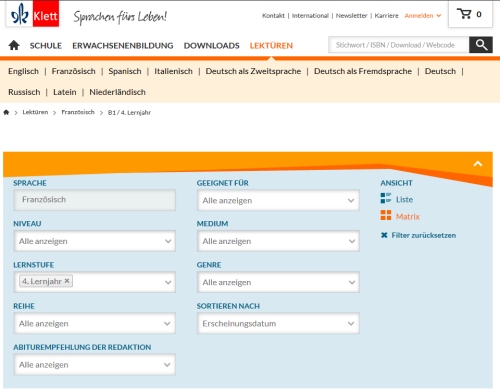Click the Liste view icon
This screenshot has height=391, width=500.
(386, 198)
